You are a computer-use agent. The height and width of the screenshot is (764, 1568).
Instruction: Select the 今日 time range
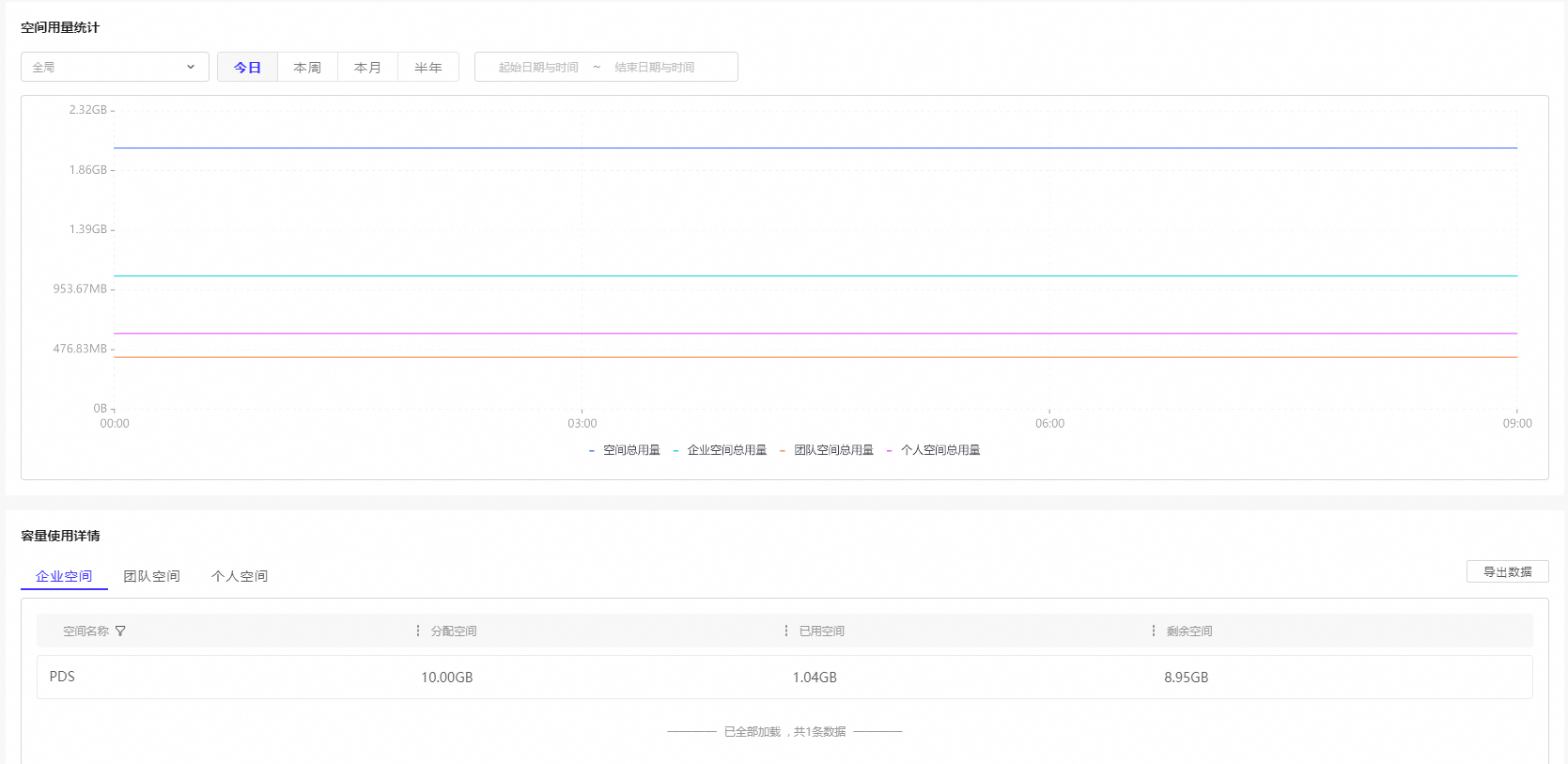247,67
